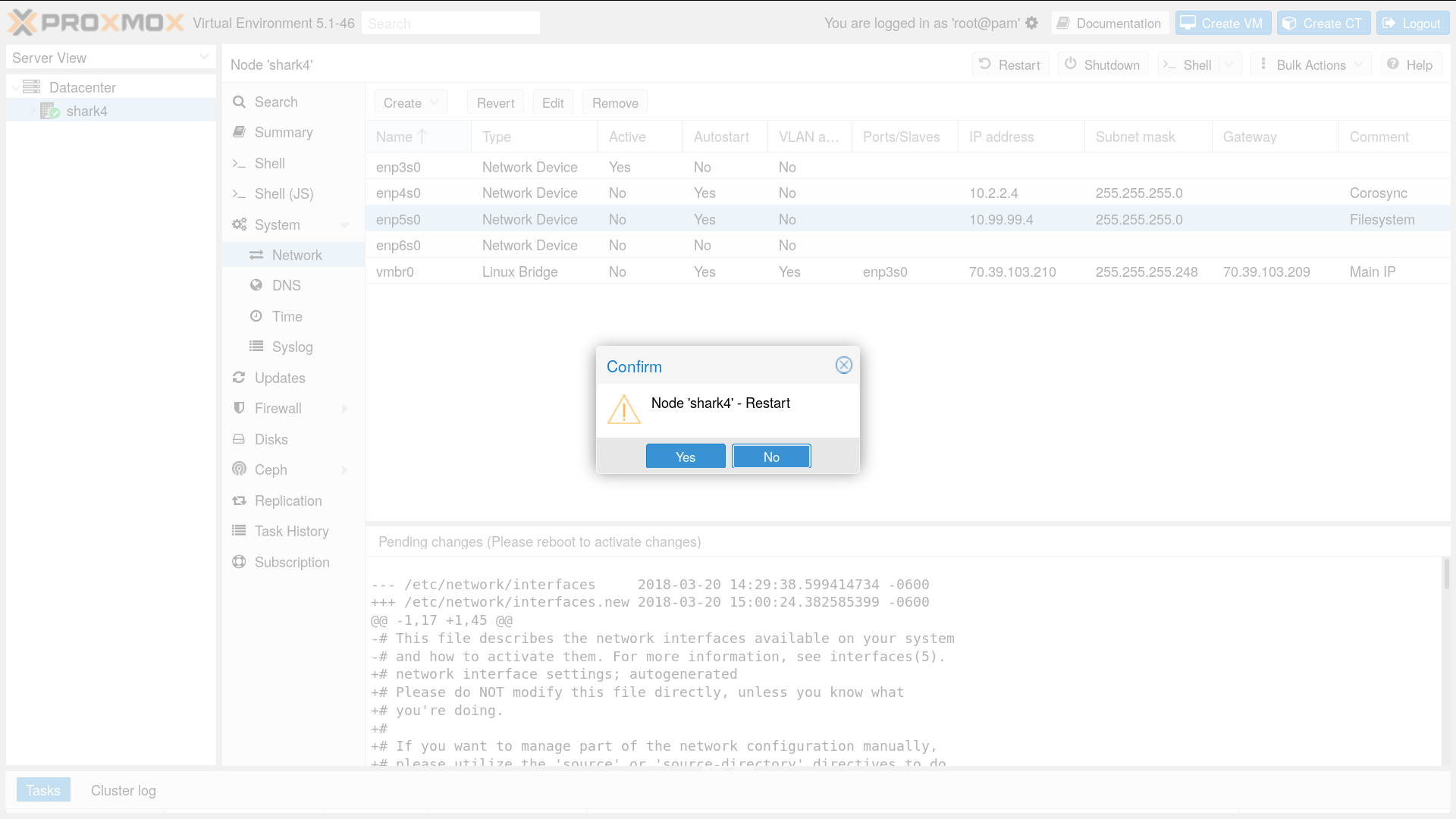This screenshot has width=1456, height=819.
Task: Sort by the Gateway column header
Action: coord(1275,136)
